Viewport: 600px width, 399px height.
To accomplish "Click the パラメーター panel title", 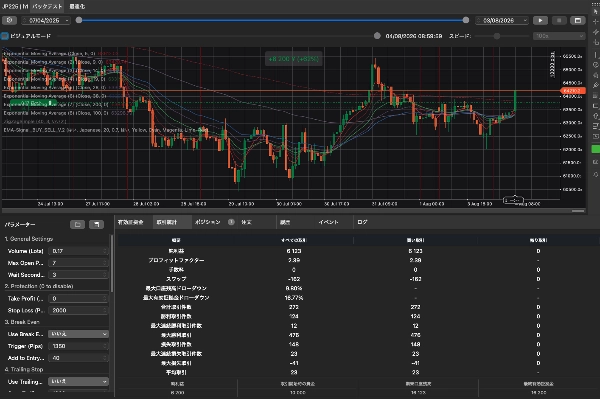I will click(20, 225).
